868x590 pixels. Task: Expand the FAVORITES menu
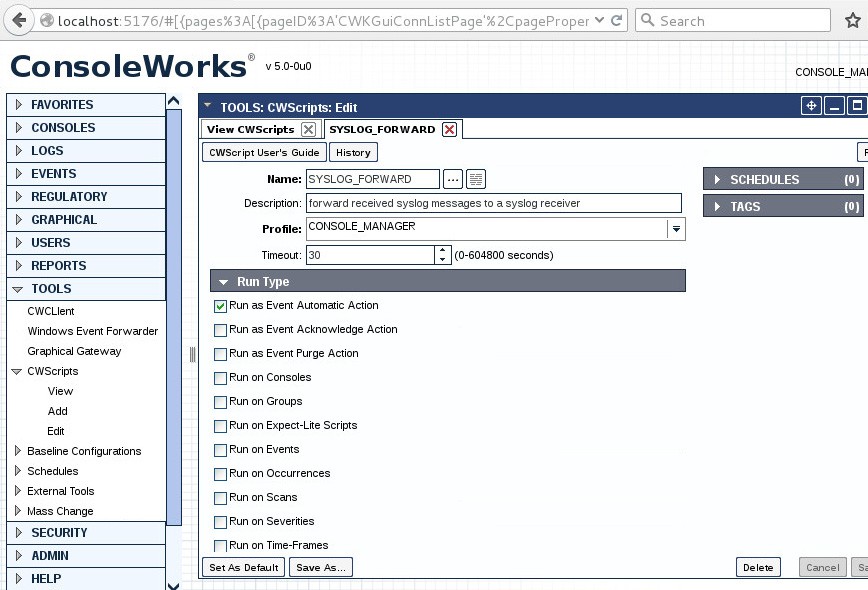point(86,105)
